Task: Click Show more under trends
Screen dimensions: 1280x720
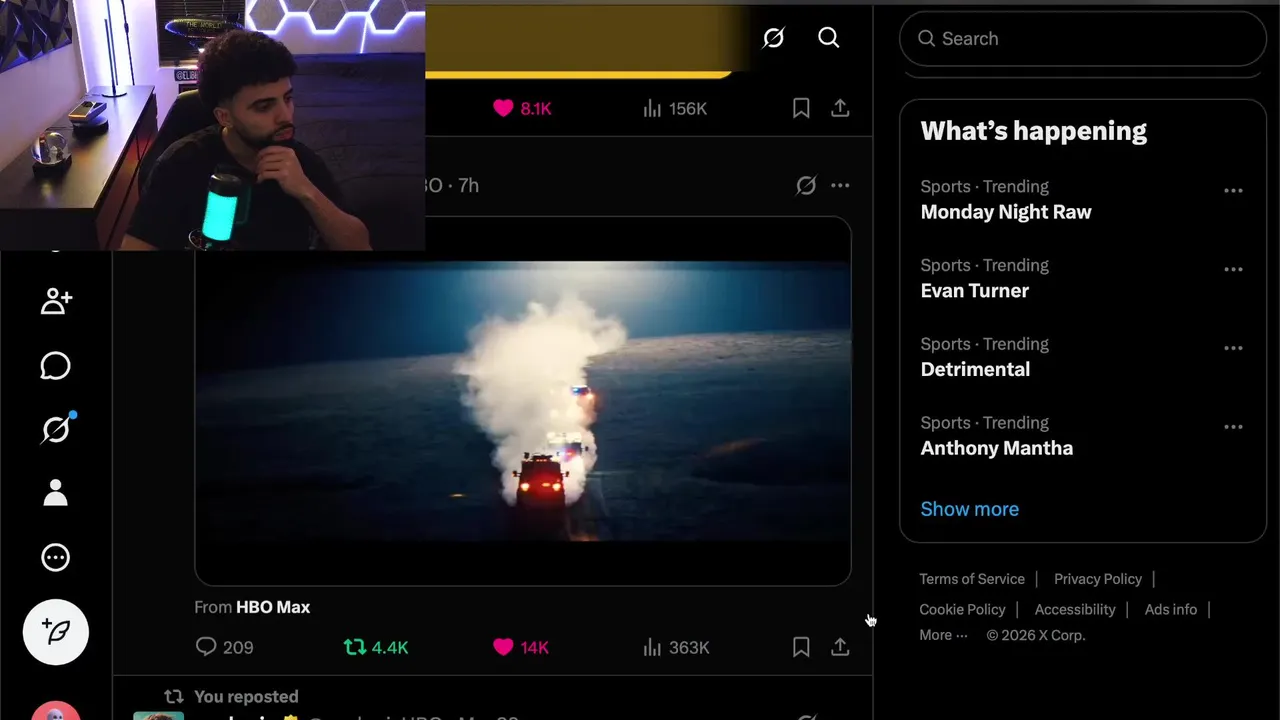Action: pos(970,509)
